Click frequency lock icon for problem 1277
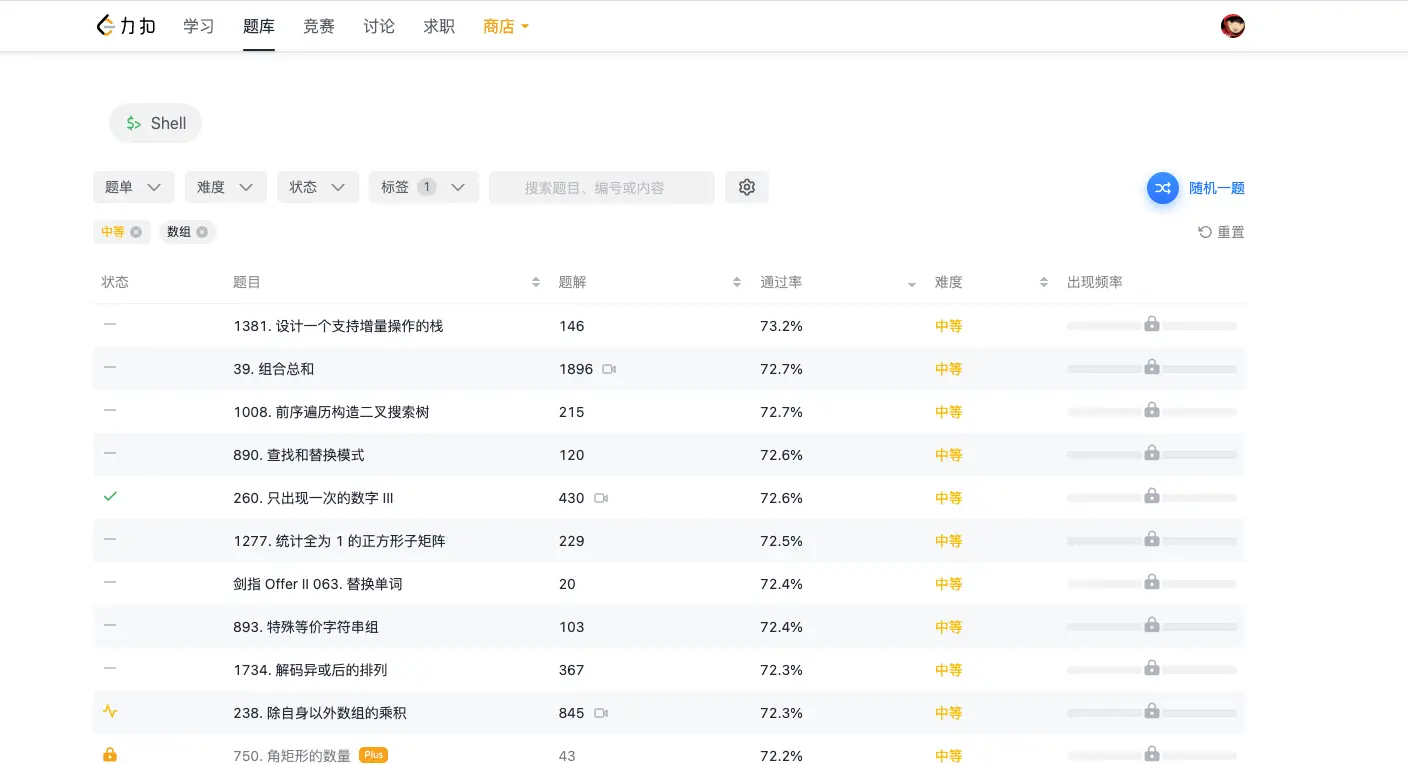 [x=1152, y=539]
